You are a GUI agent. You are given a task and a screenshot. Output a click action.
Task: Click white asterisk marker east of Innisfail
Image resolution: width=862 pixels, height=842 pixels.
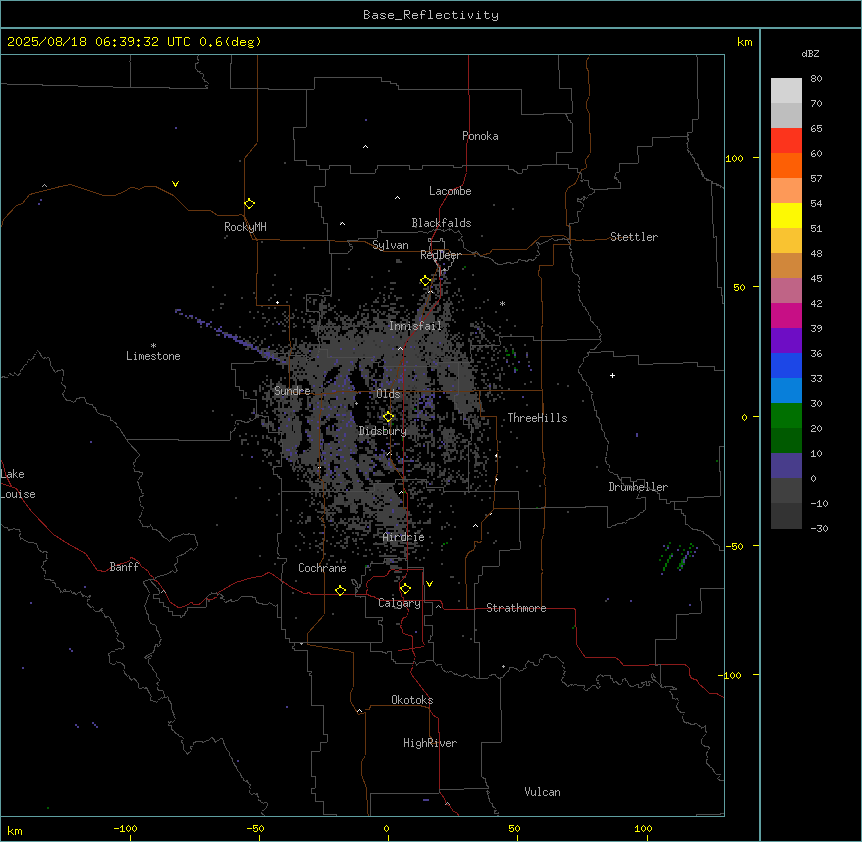coord(502,303)
